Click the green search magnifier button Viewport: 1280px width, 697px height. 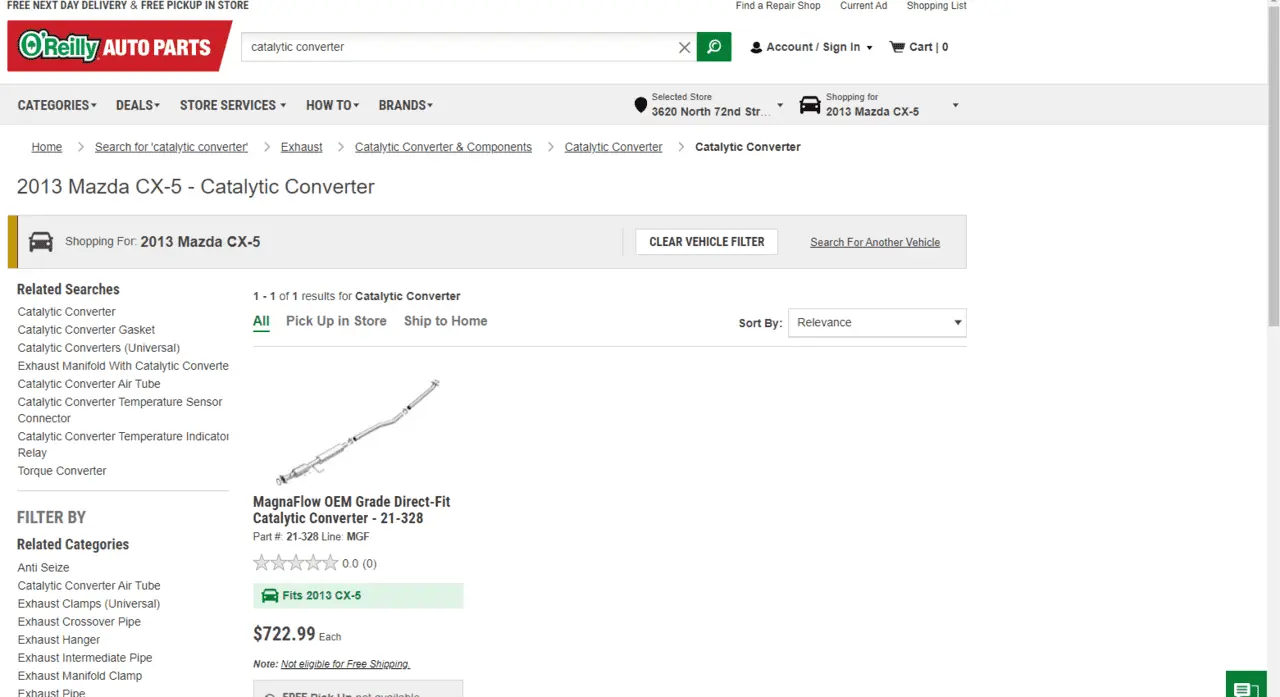(714, 47)
